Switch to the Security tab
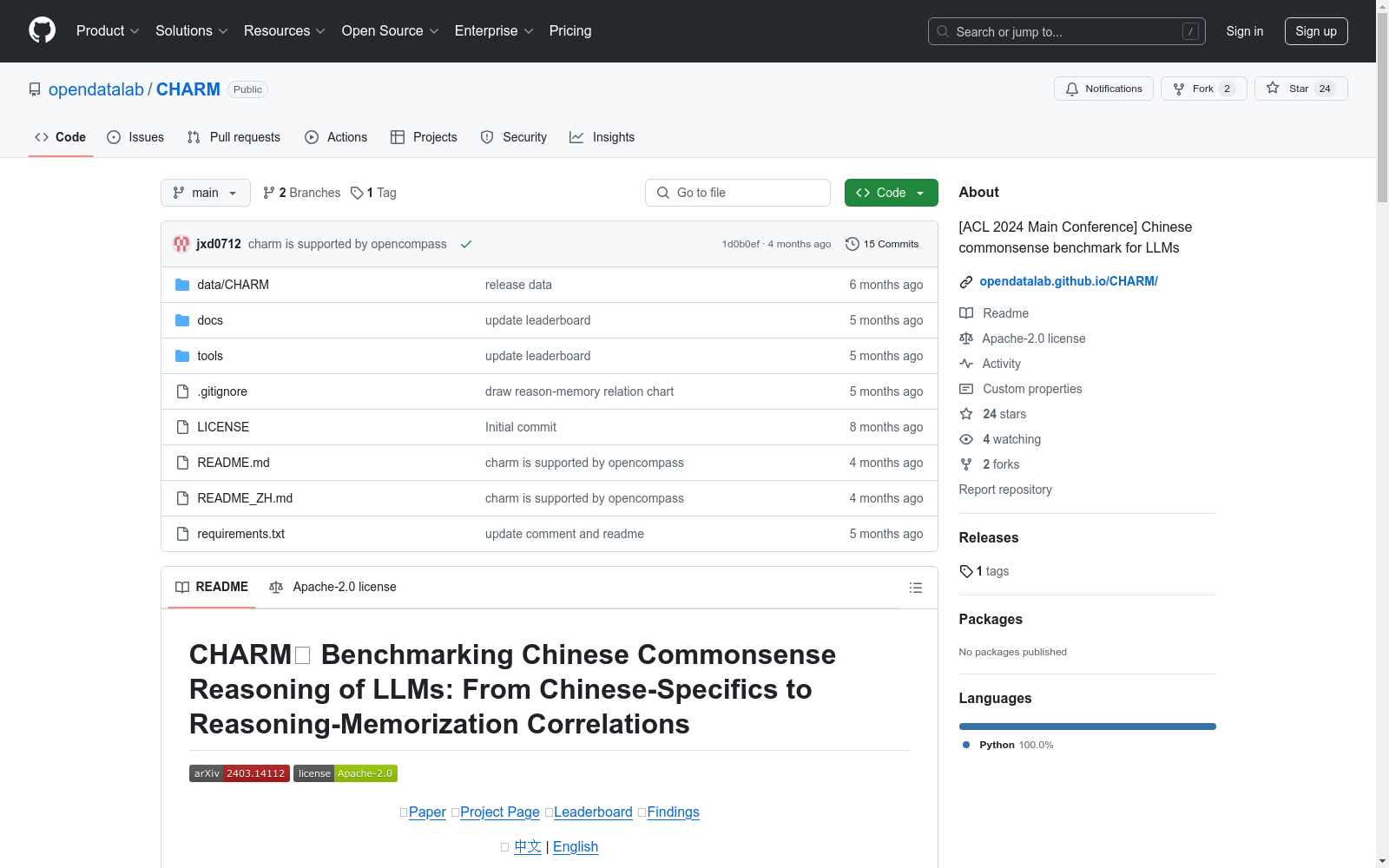The height and width of the screenshot is (868, 1389). point(514,137)
